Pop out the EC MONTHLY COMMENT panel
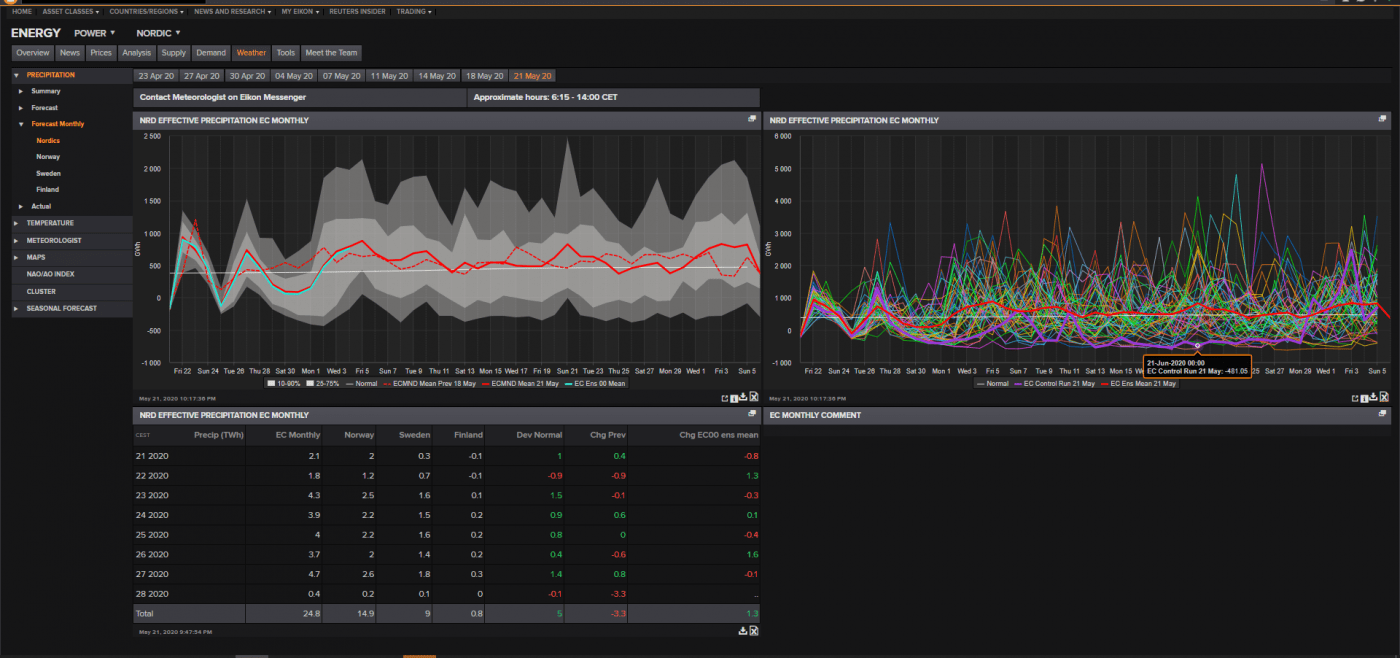The width and height of the screenshot is (1400, 658). pos(1383,415)
